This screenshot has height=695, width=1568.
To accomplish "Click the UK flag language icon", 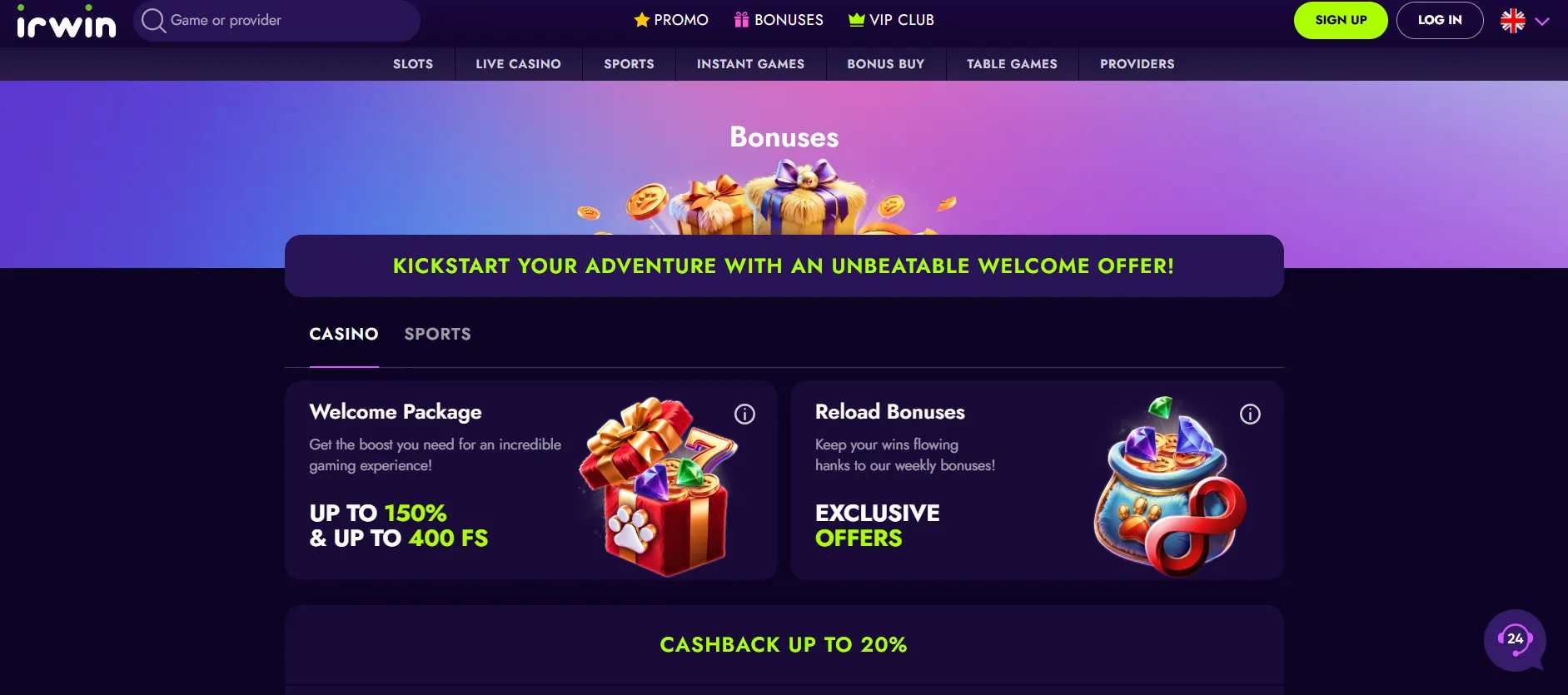I will pos(1512,21).
